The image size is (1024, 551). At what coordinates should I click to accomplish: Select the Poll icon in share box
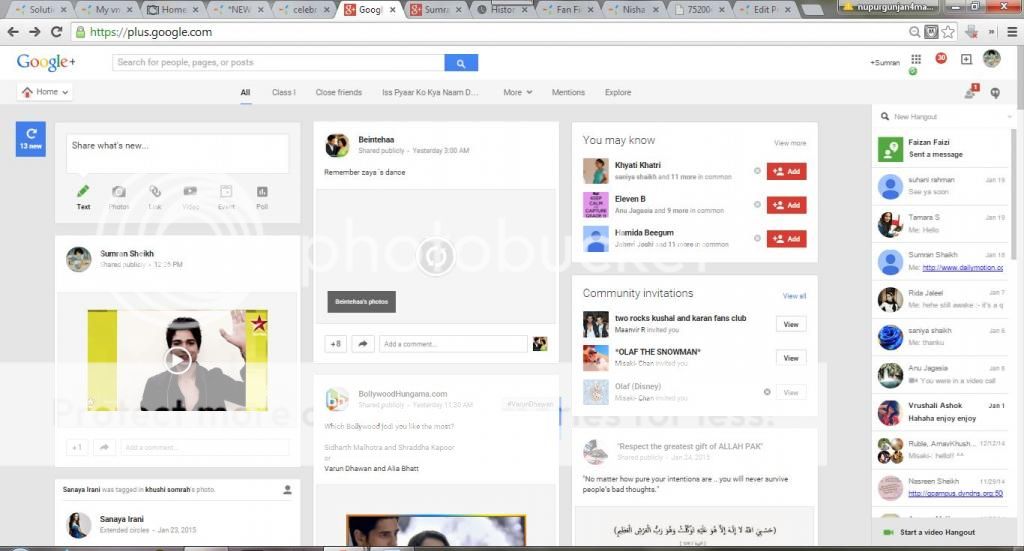(262, 192)
